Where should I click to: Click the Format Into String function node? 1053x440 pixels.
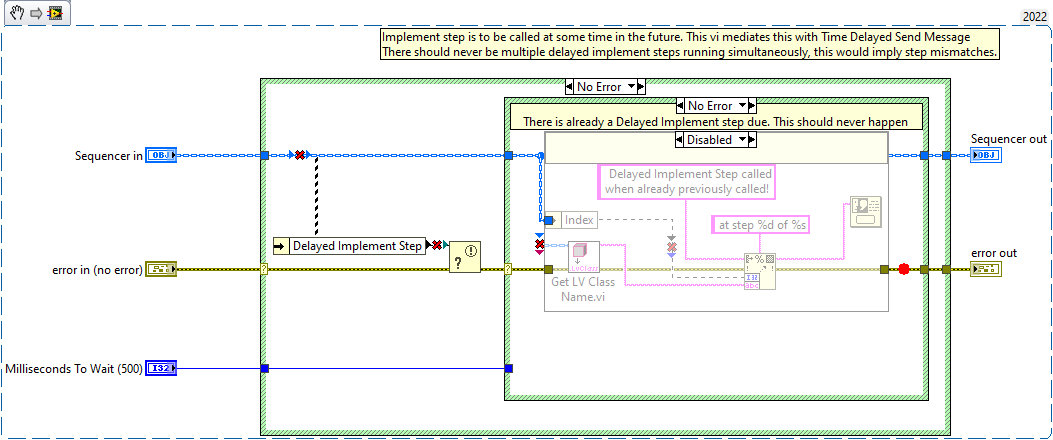pyautogui.click(x=759, y=271)
